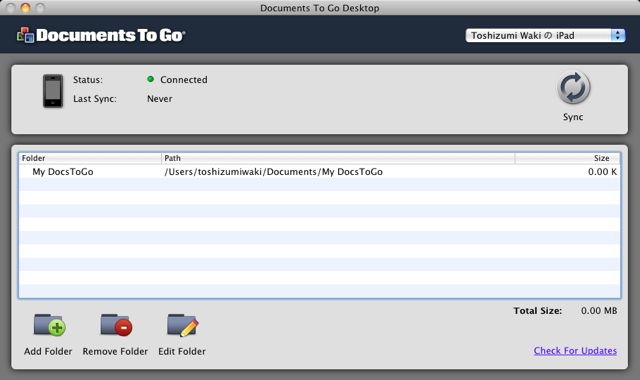
Task: Click the phone device icon
Action: [53, 91]
